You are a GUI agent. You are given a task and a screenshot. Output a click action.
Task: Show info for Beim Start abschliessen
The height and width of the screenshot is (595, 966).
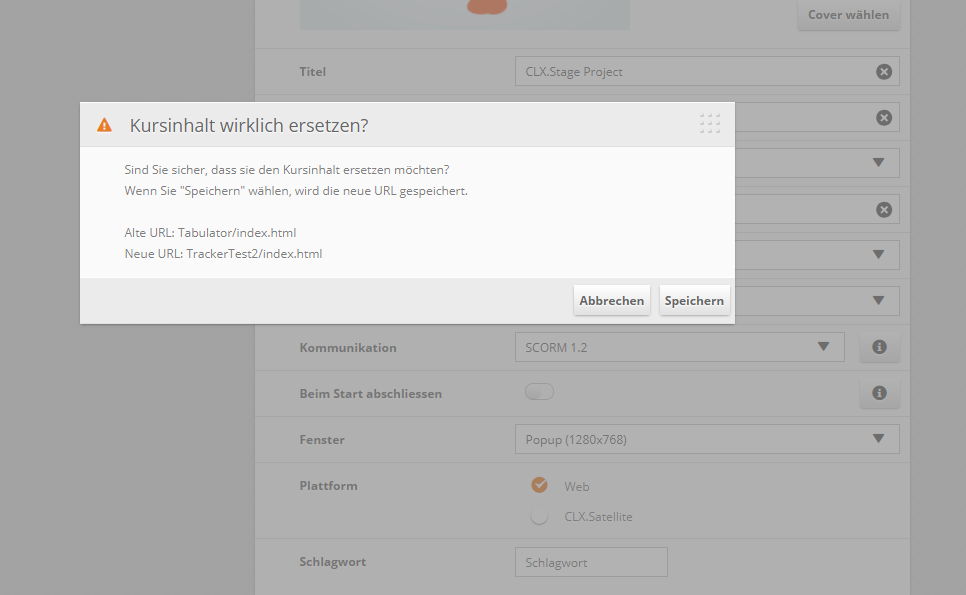coord(879,393)
